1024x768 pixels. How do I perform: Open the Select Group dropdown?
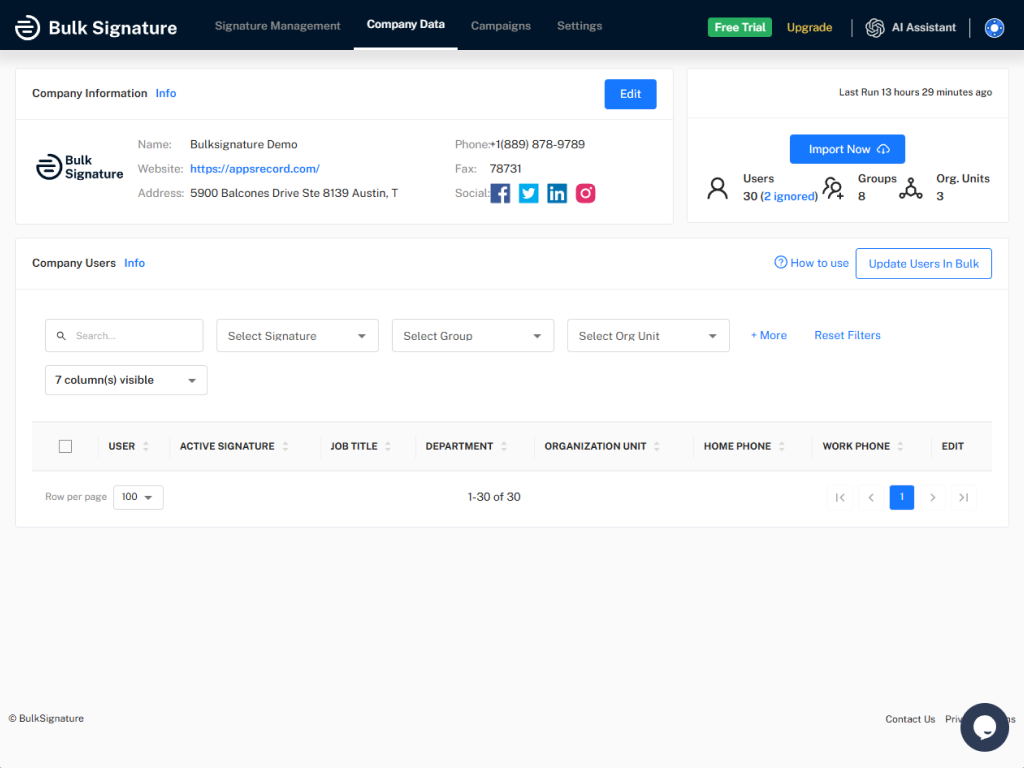[x=472, y=336]
